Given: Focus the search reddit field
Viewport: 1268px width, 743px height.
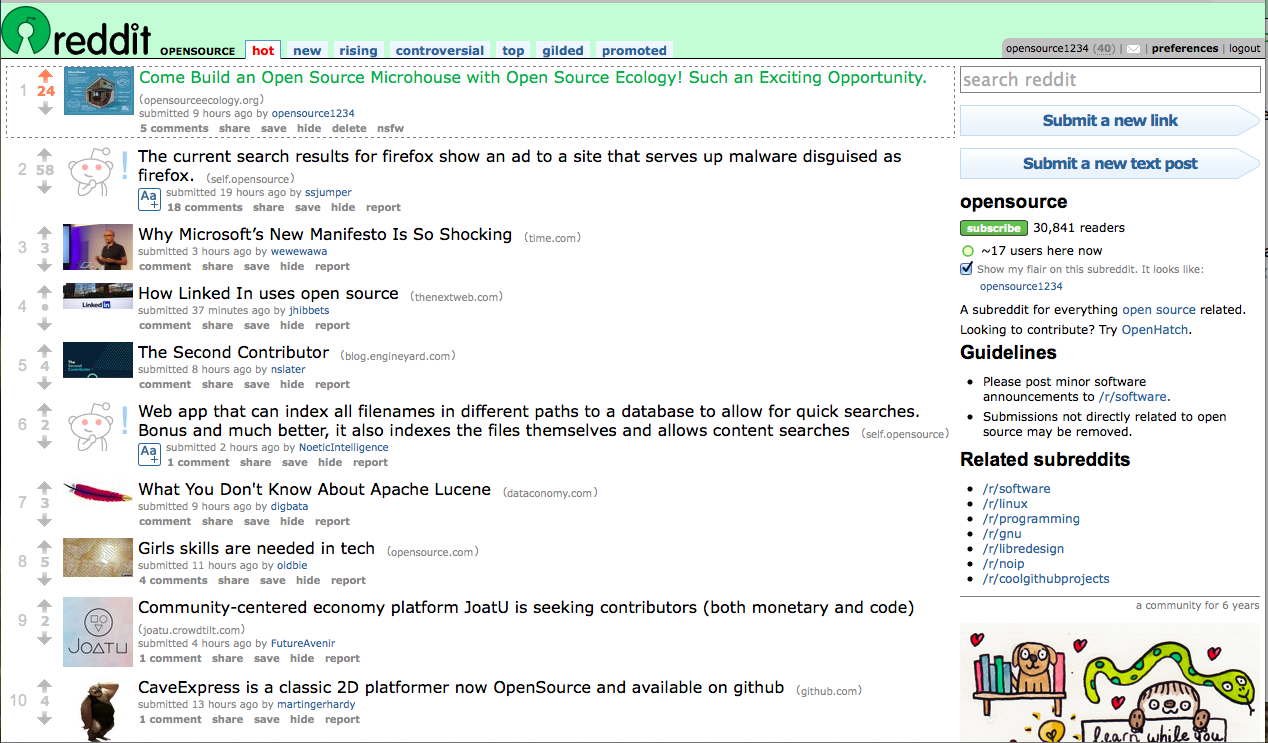Looking at the screenshot, I should 1110,80.
